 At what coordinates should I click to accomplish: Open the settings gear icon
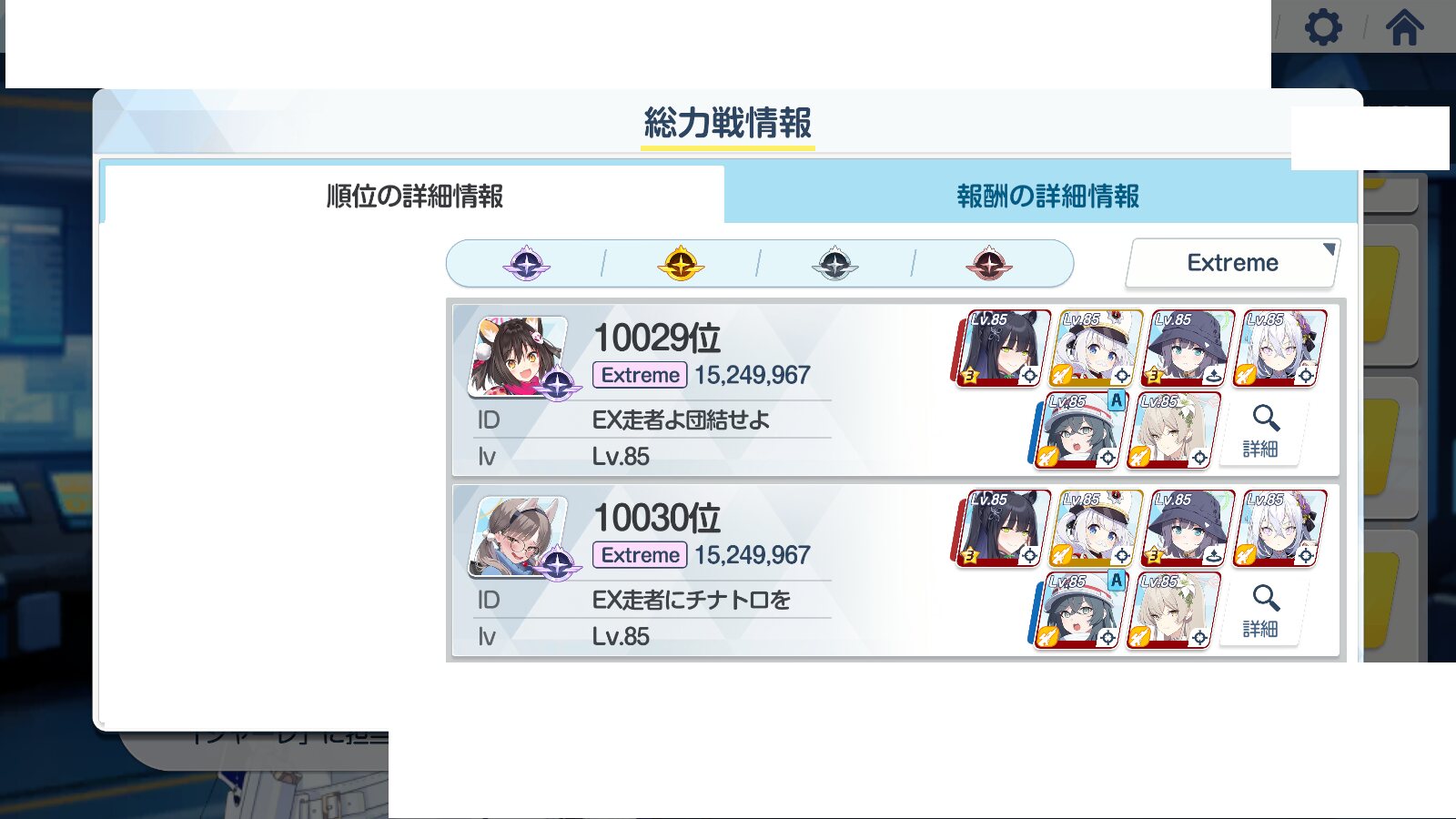[x=1323, y=27]
